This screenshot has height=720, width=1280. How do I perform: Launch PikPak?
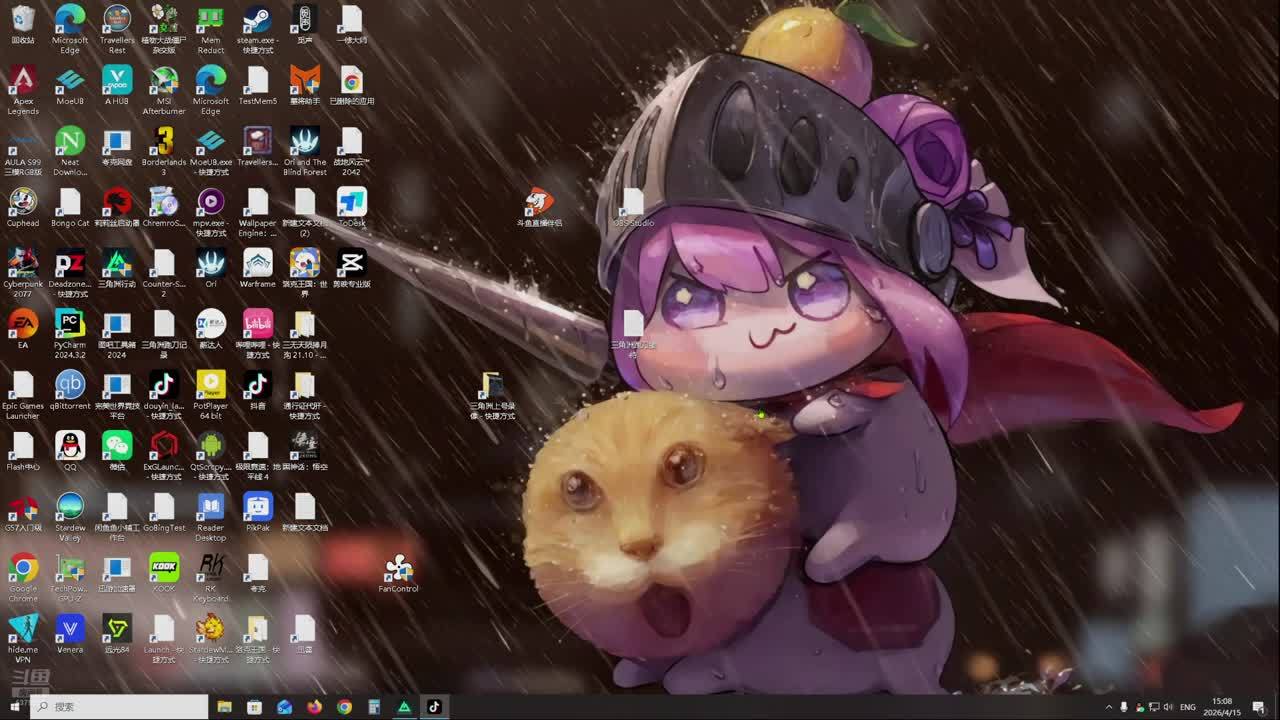[257, 507]
